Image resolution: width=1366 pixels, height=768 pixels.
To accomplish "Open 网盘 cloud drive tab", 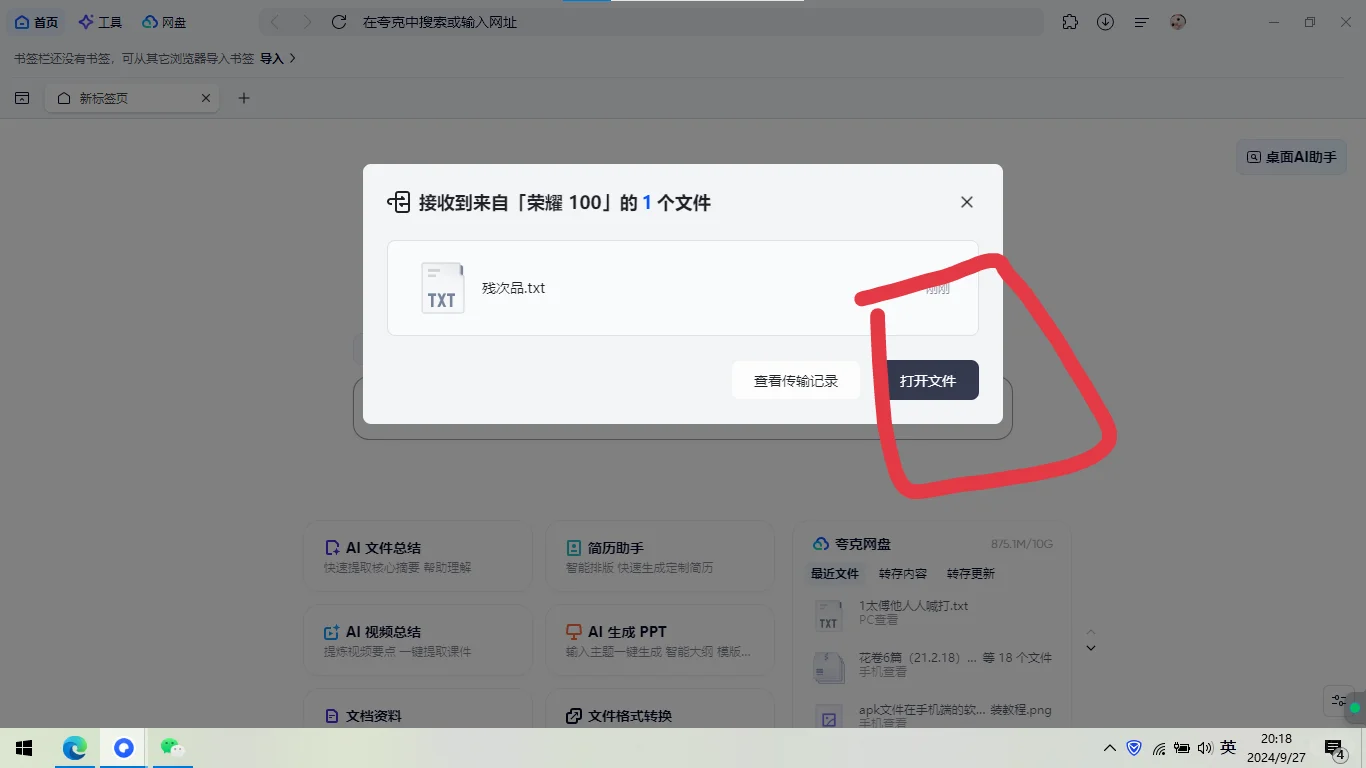I will pos(164,22).
